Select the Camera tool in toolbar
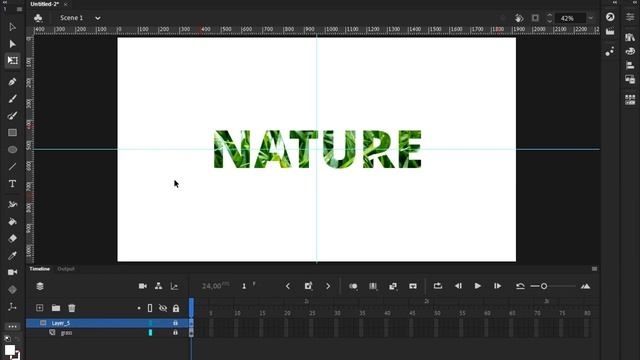Screen dimensions: 640x360 pyautogui.click(x=12, y=272)
